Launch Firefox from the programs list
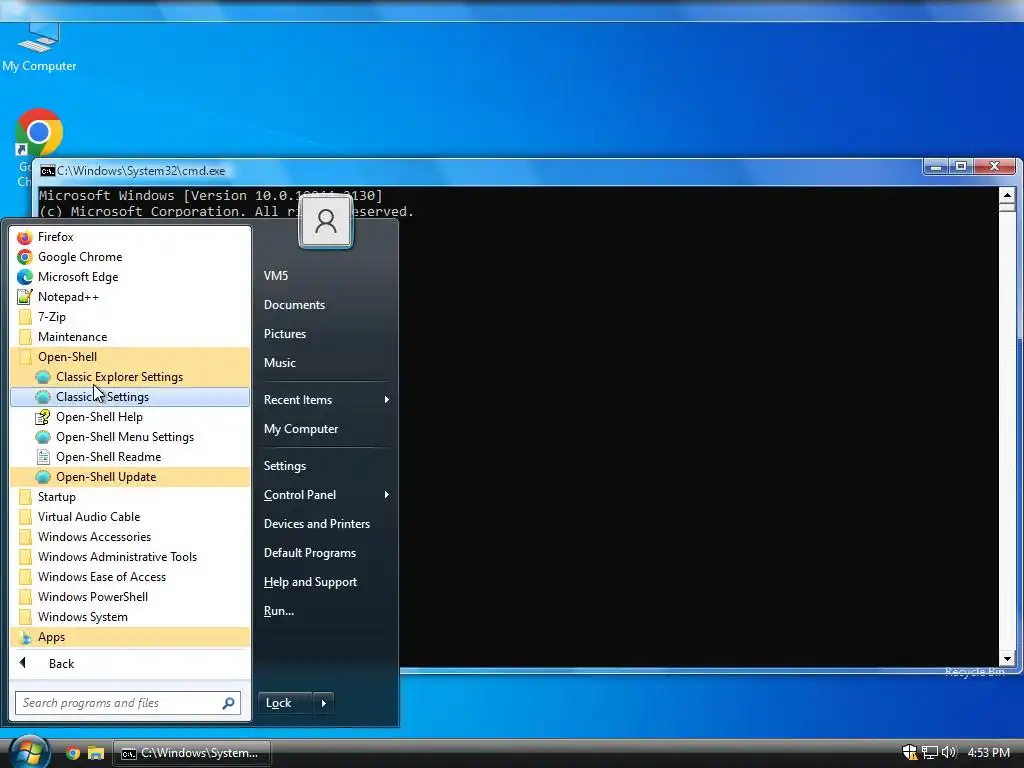The image size is (1024, 768). [x=130, y=236]
